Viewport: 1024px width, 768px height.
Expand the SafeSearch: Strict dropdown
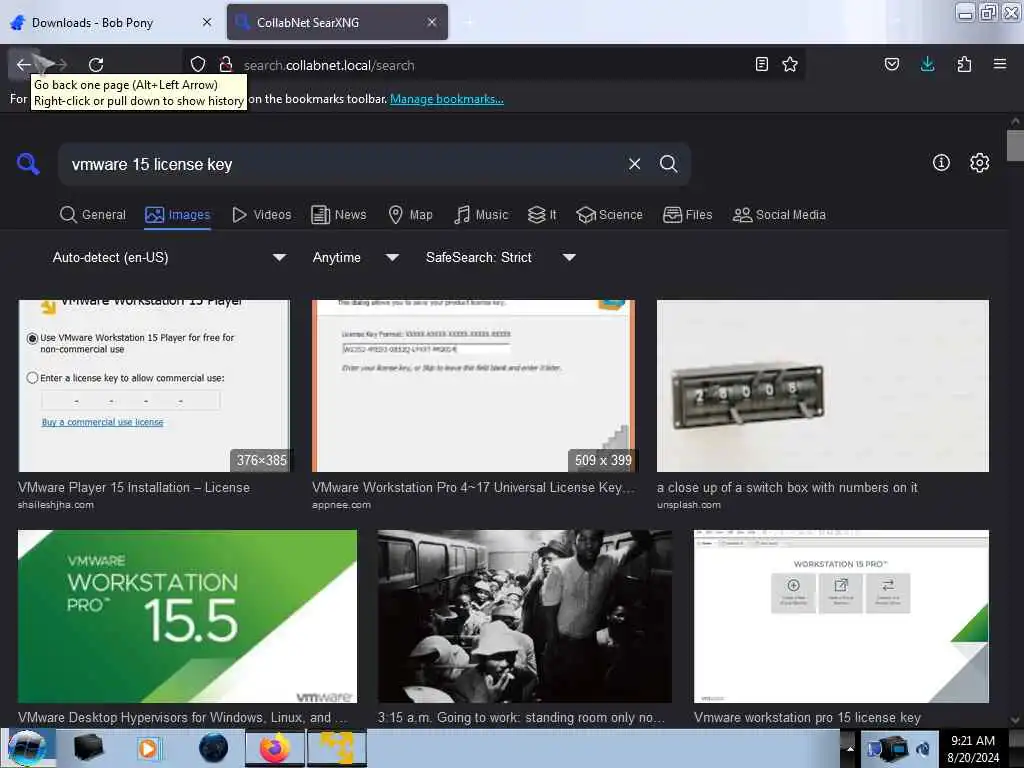pos(500,257)
